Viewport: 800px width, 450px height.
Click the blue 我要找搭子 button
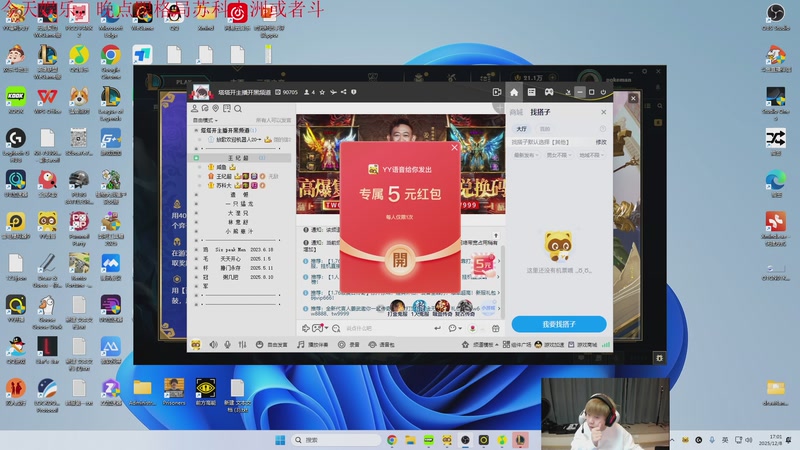tap(559, 324)
